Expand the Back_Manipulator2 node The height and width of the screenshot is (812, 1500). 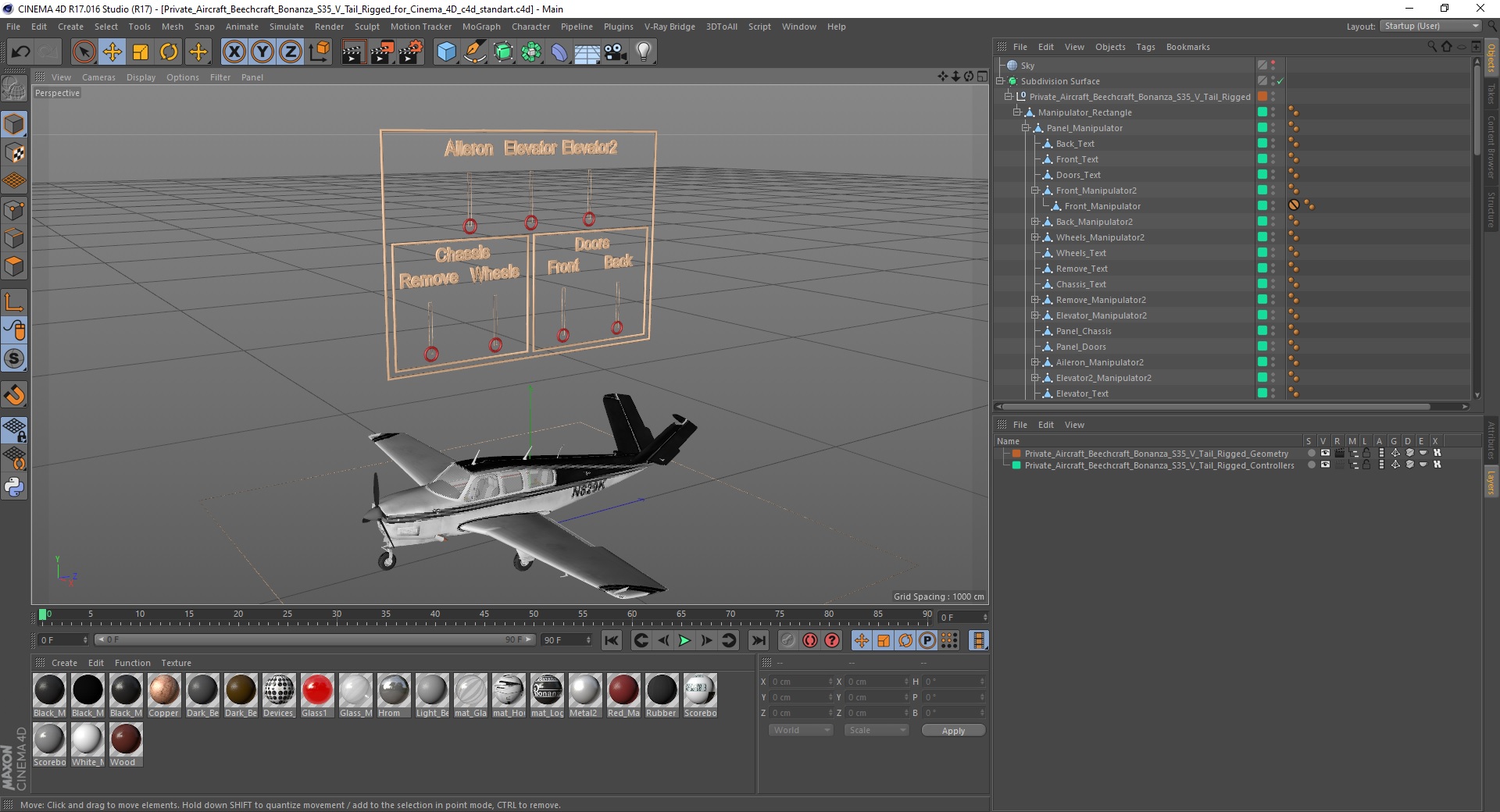click(1035, 222)
